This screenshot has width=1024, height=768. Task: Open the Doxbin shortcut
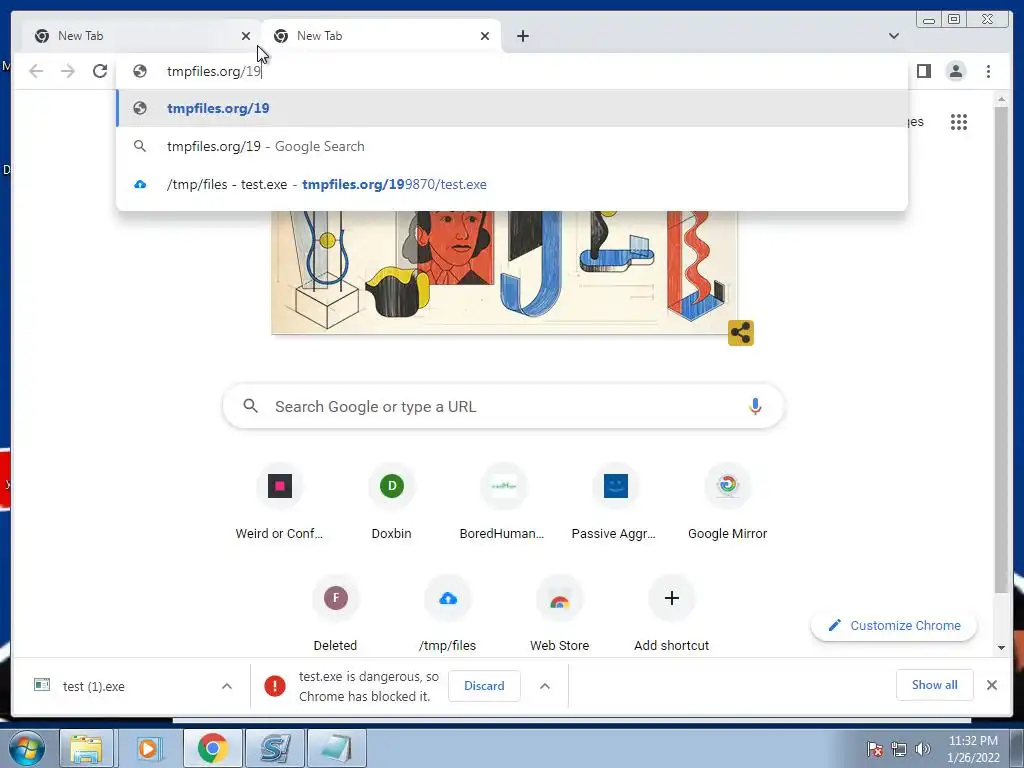point(392,502)
